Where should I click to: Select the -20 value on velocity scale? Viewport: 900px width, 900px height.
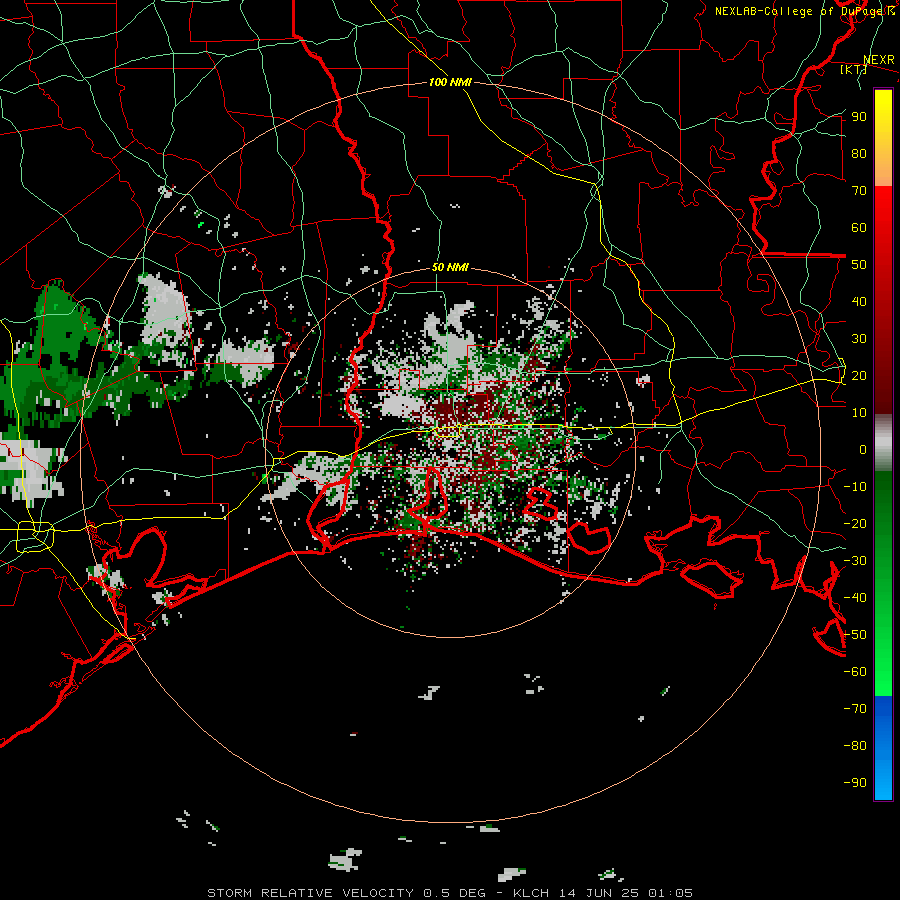[855, 523]
